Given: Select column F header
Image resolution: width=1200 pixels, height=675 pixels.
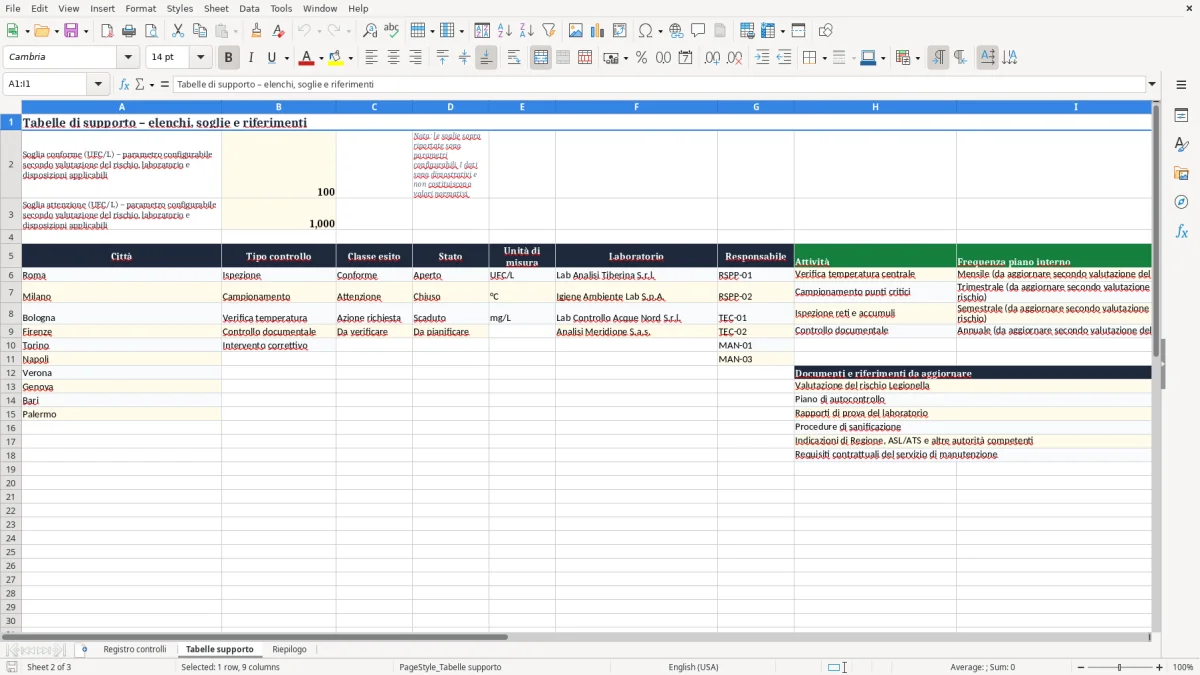Looking at the screenshot, I should (636, 107).
